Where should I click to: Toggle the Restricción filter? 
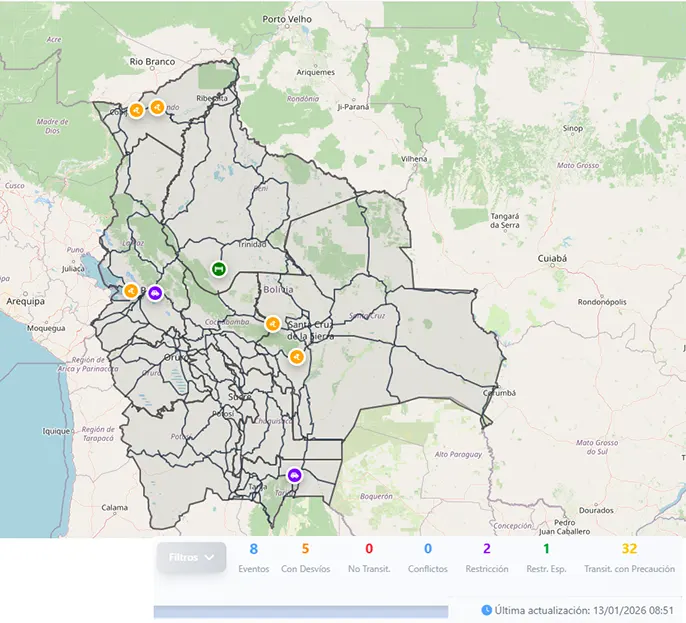tap(487, 558)
